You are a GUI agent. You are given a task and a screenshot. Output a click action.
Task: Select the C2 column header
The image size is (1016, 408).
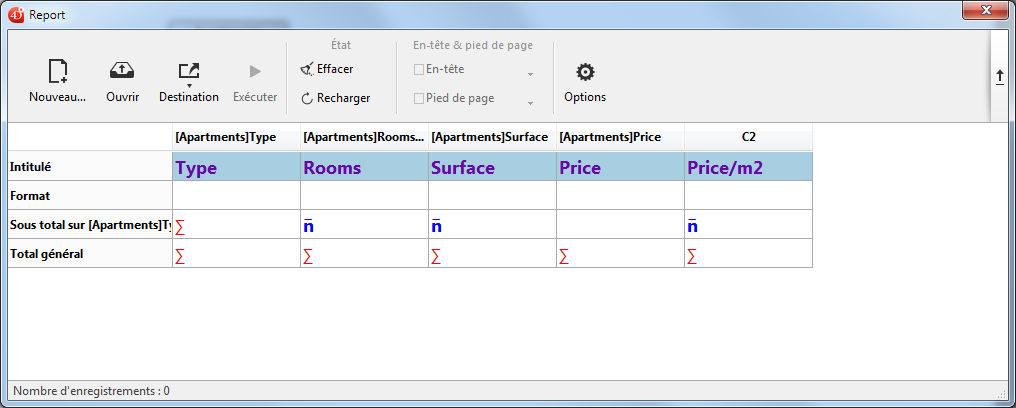click(x=748, y=137)
